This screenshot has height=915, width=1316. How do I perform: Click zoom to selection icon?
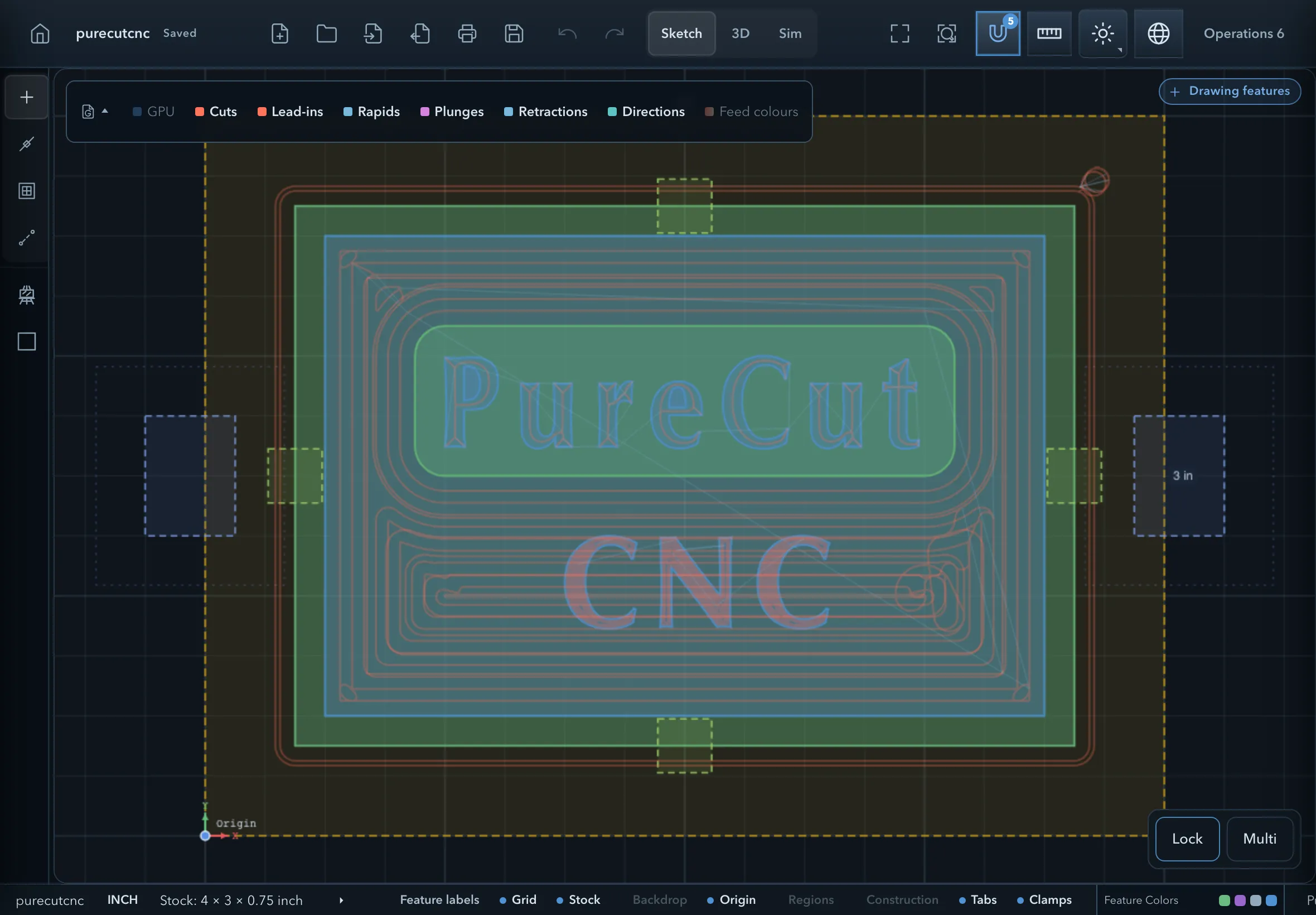[946, 33]
